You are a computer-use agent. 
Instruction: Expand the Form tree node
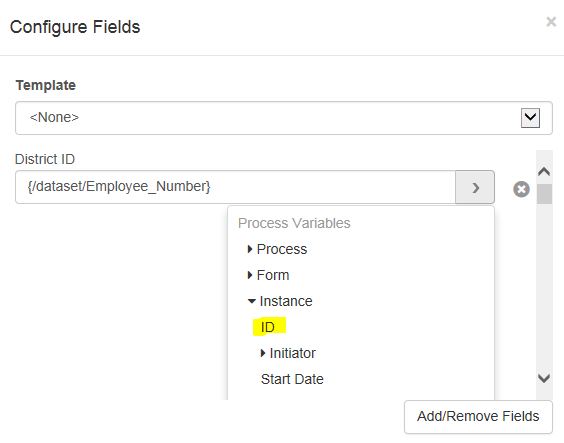point(250,275)
